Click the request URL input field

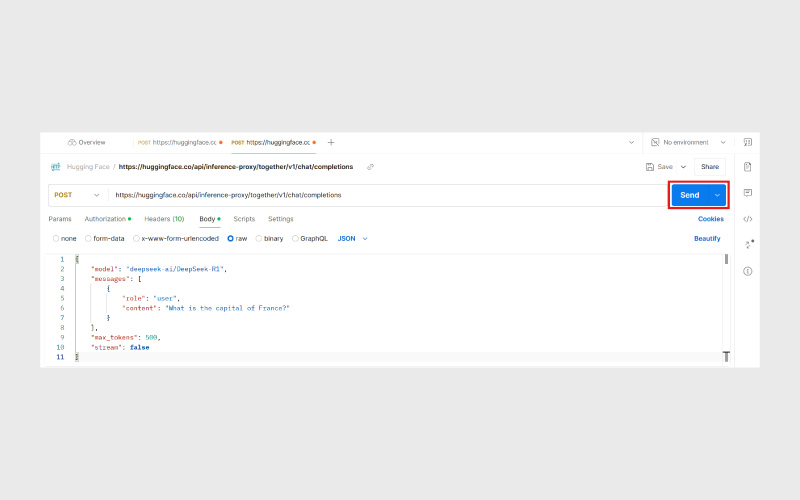[380, 195]
